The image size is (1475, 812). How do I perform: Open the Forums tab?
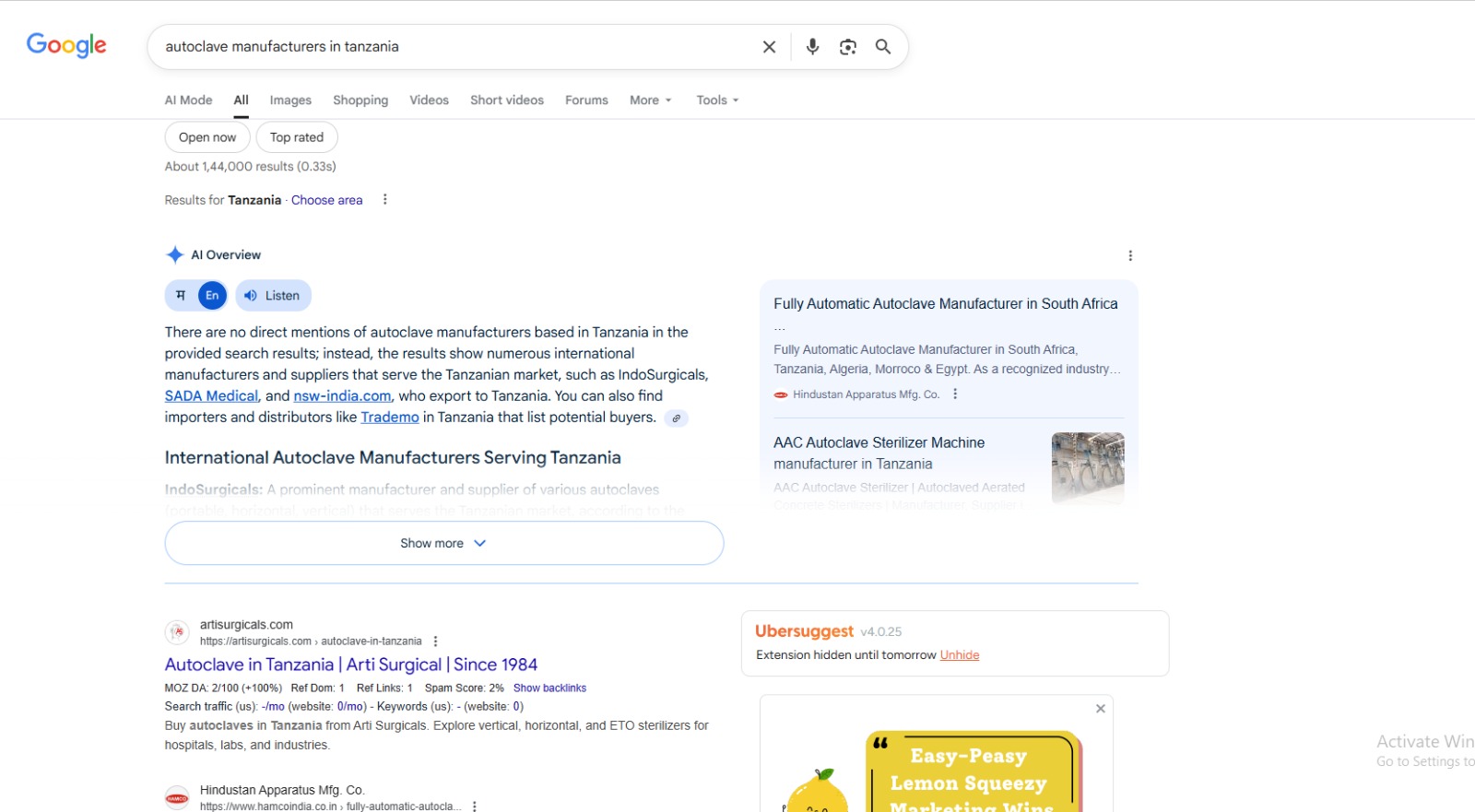pos(586,100)
